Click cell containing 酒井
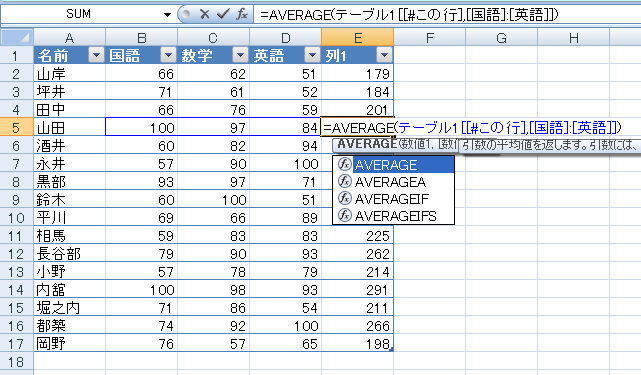 (x=69, y=145)
